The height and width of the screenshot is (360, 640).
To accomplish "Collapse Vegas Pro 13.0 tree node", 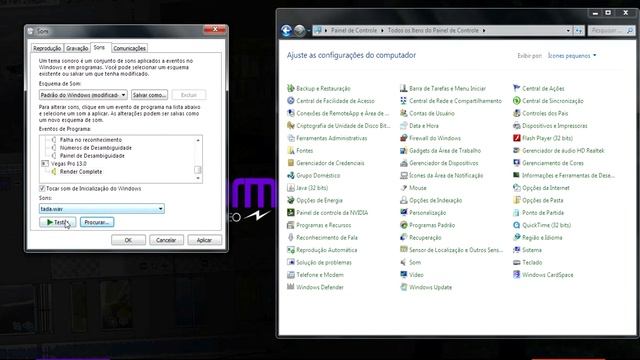I will click(x=45, y=164).
